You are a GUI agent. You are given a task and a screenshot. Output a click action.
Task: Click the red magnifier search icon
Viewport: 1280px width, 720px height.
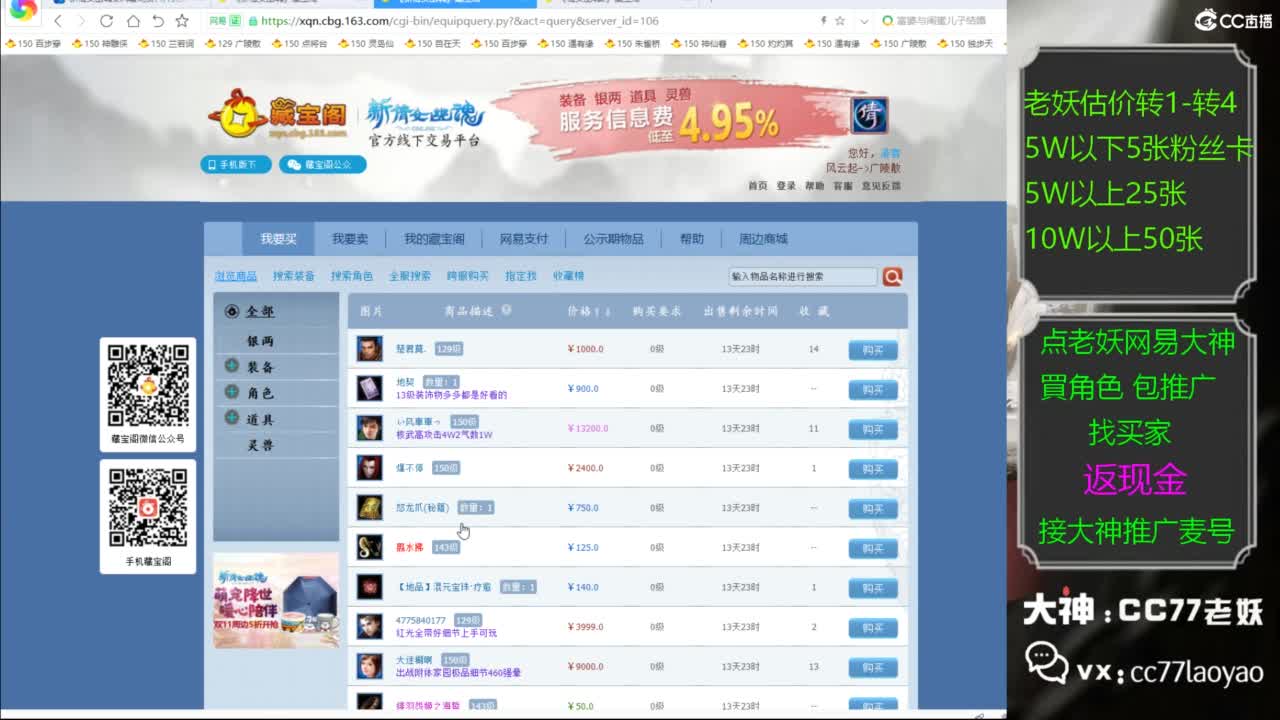click(x=893, y=276)
